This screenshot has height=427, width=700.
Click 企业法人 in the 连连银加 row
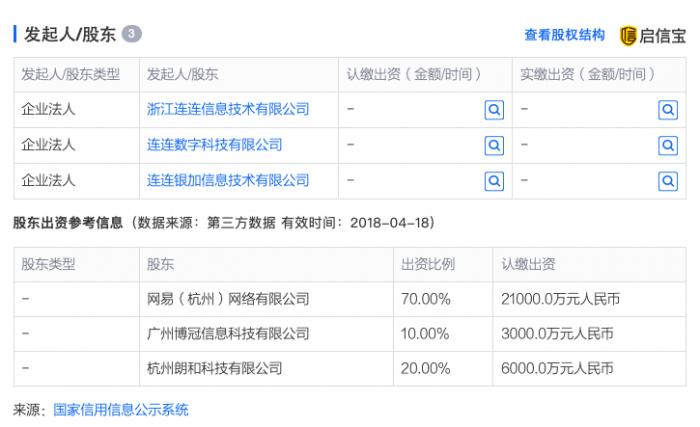[x=48, y=180]
